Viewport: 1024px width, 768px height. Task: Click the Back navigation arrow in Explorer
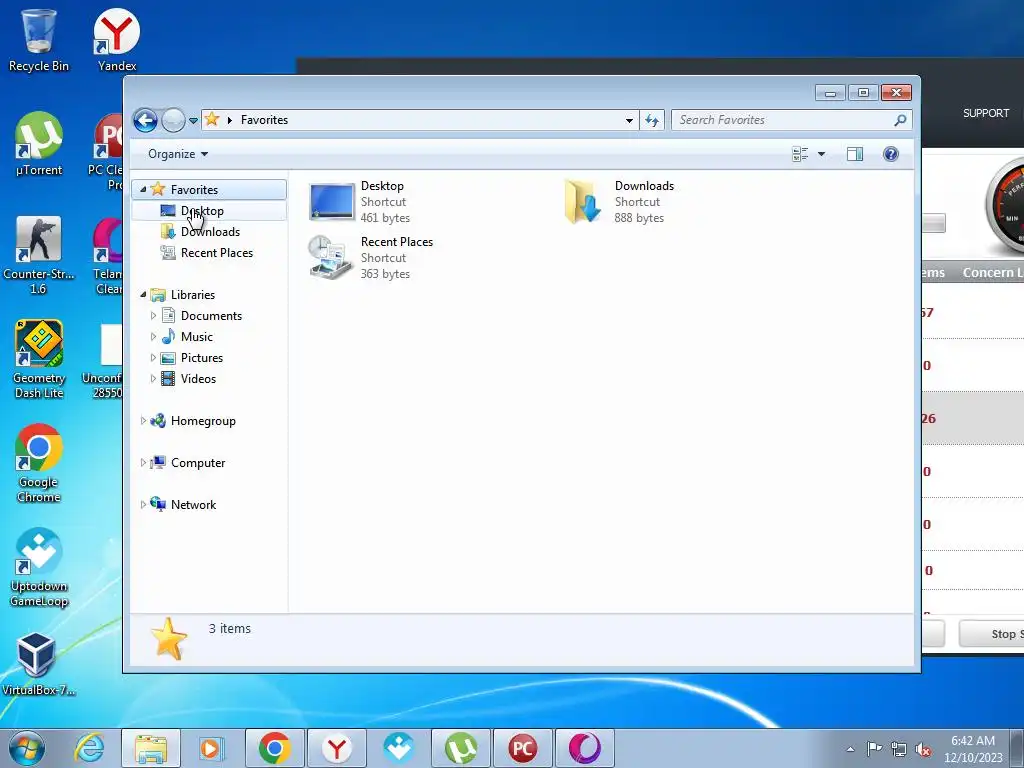point(145,120)
